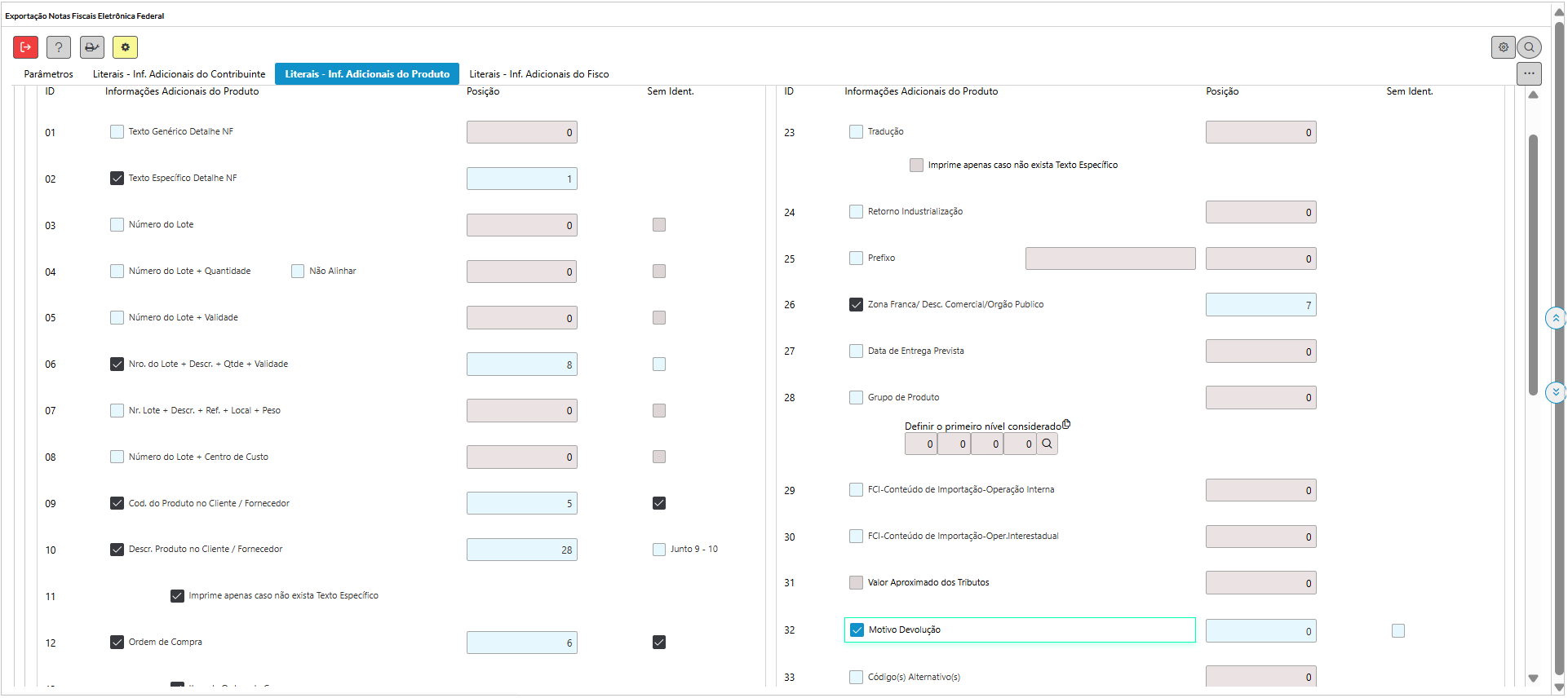Click the ellipsis more options button

click(1529, 73)
